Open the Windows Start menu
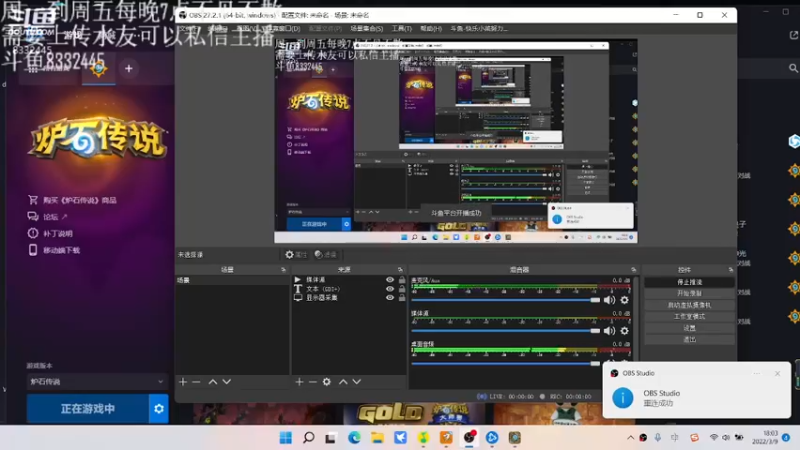The width and height of the screenshot is (800, 450). tap(286, 437)
